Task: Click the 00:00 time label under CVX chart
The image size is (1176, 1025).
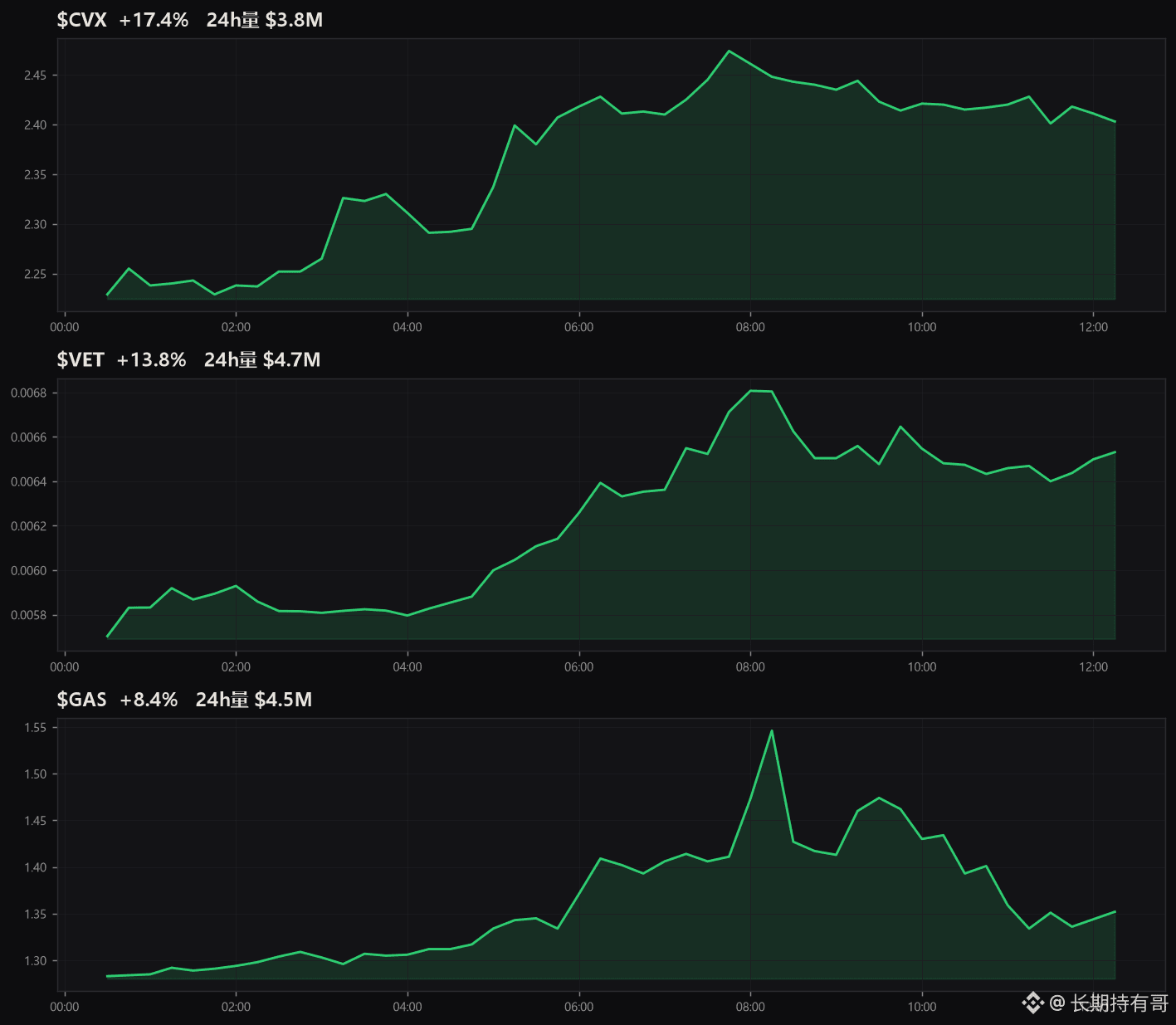Action: [65, 327]
